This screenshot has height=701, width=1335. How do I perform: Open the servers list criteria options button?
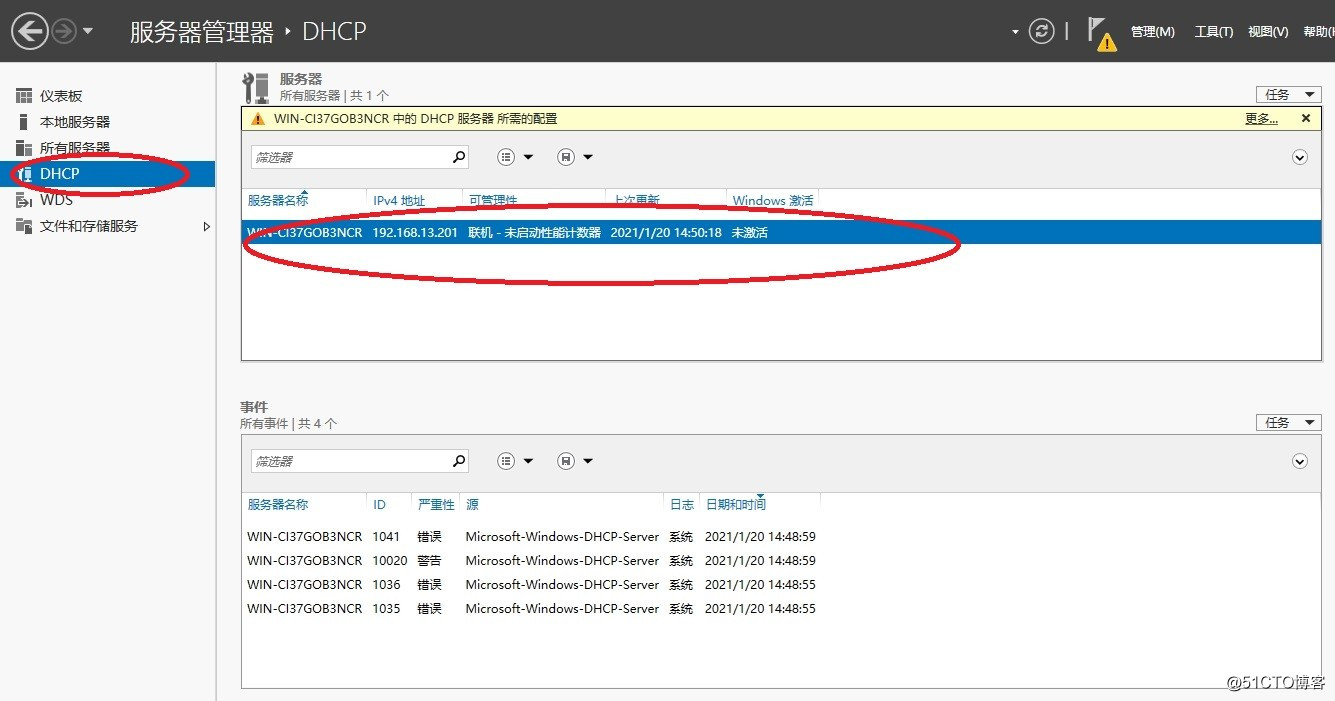[506, 157]
